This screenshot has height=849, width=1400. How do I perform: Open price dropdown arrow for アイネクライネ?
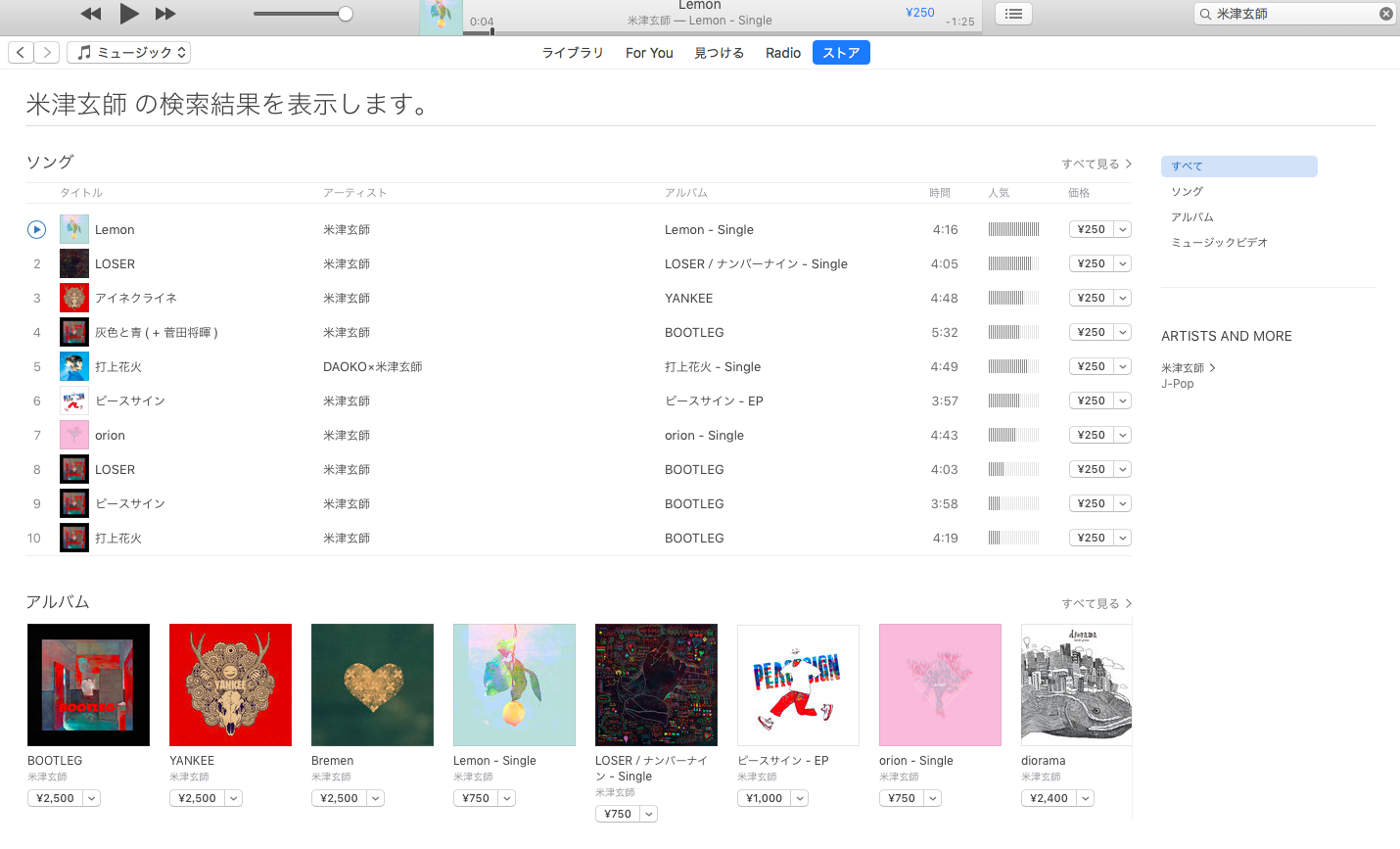pyautogui.click(x=1123, y=298)
